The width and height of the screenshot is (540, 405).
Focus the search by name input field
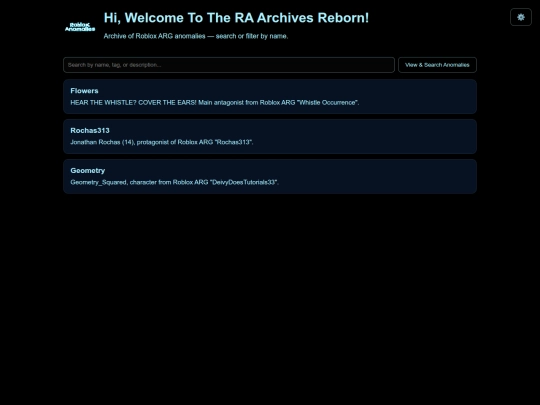229,65
